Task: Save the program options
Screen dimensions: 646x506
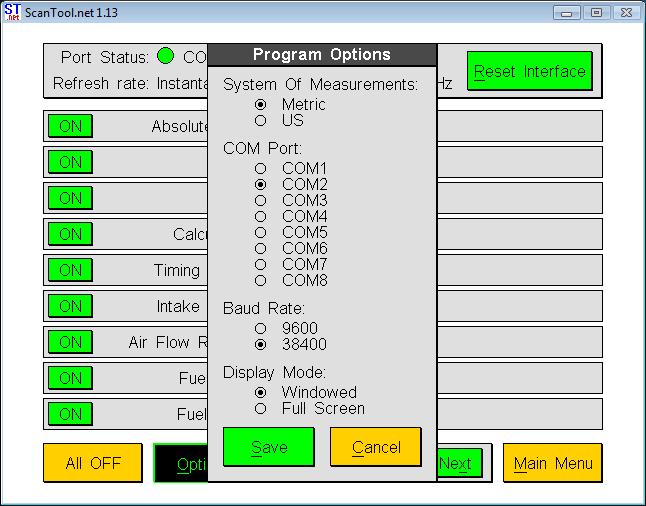Action: 269,447
